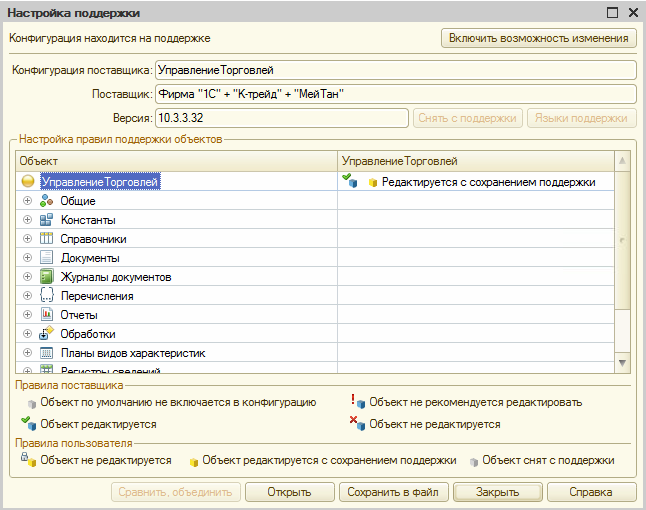Click the Объект column header

point(176,161)
